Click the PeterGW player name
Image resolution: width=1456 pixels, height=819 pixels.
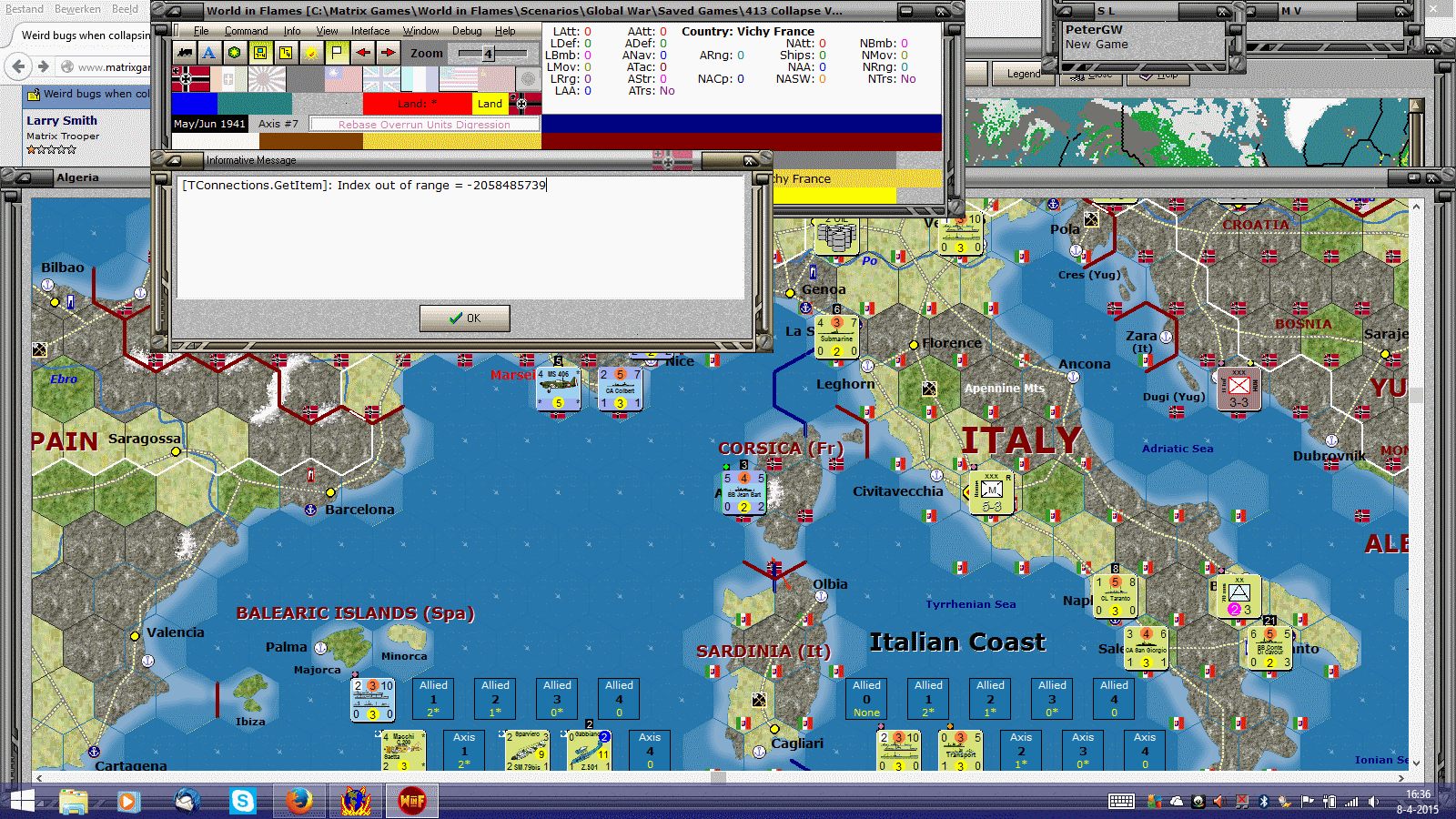tap(1094, 29)
